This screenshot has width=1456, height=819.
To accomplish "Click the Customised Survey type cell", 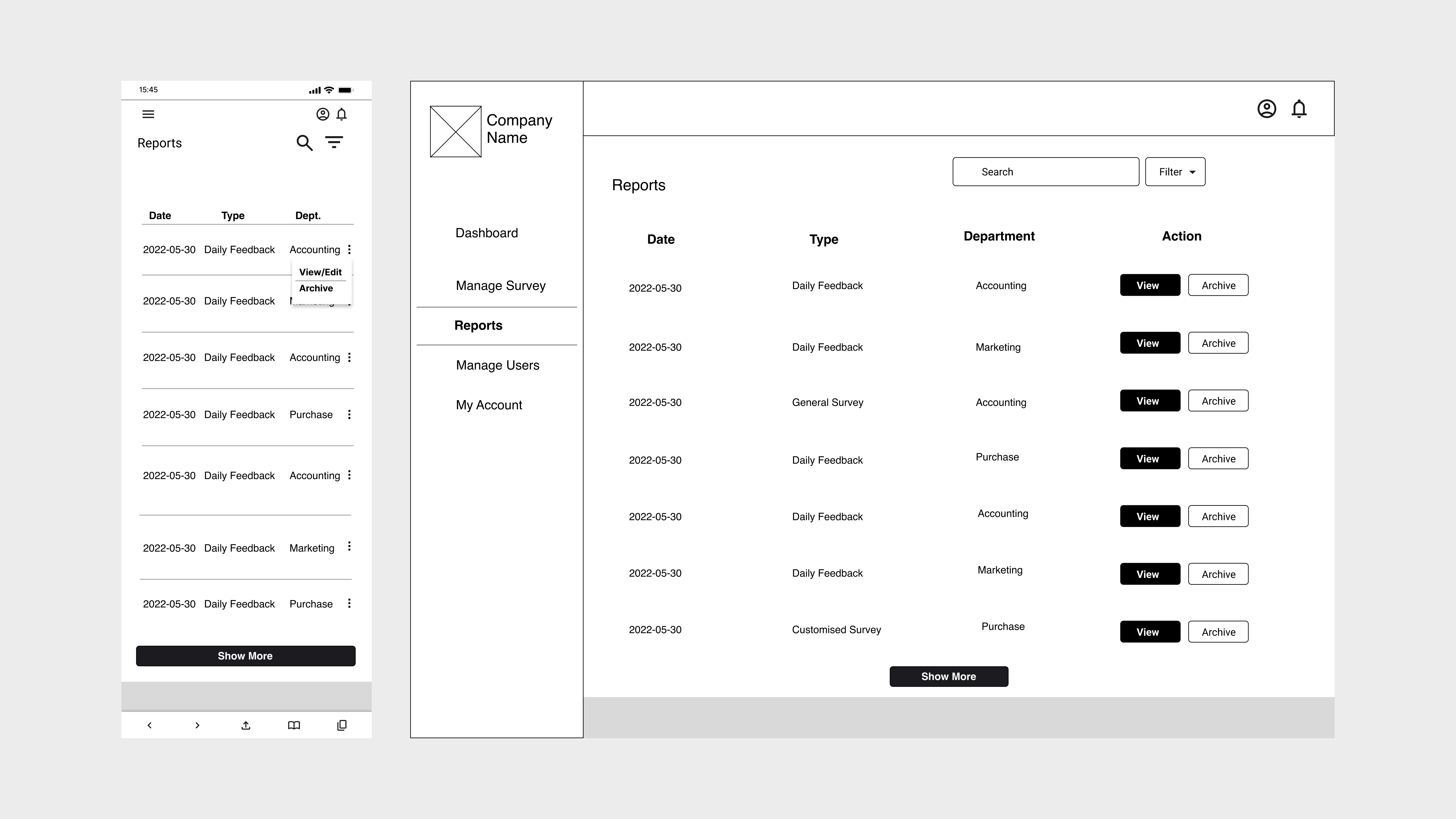I will point(836,630).
